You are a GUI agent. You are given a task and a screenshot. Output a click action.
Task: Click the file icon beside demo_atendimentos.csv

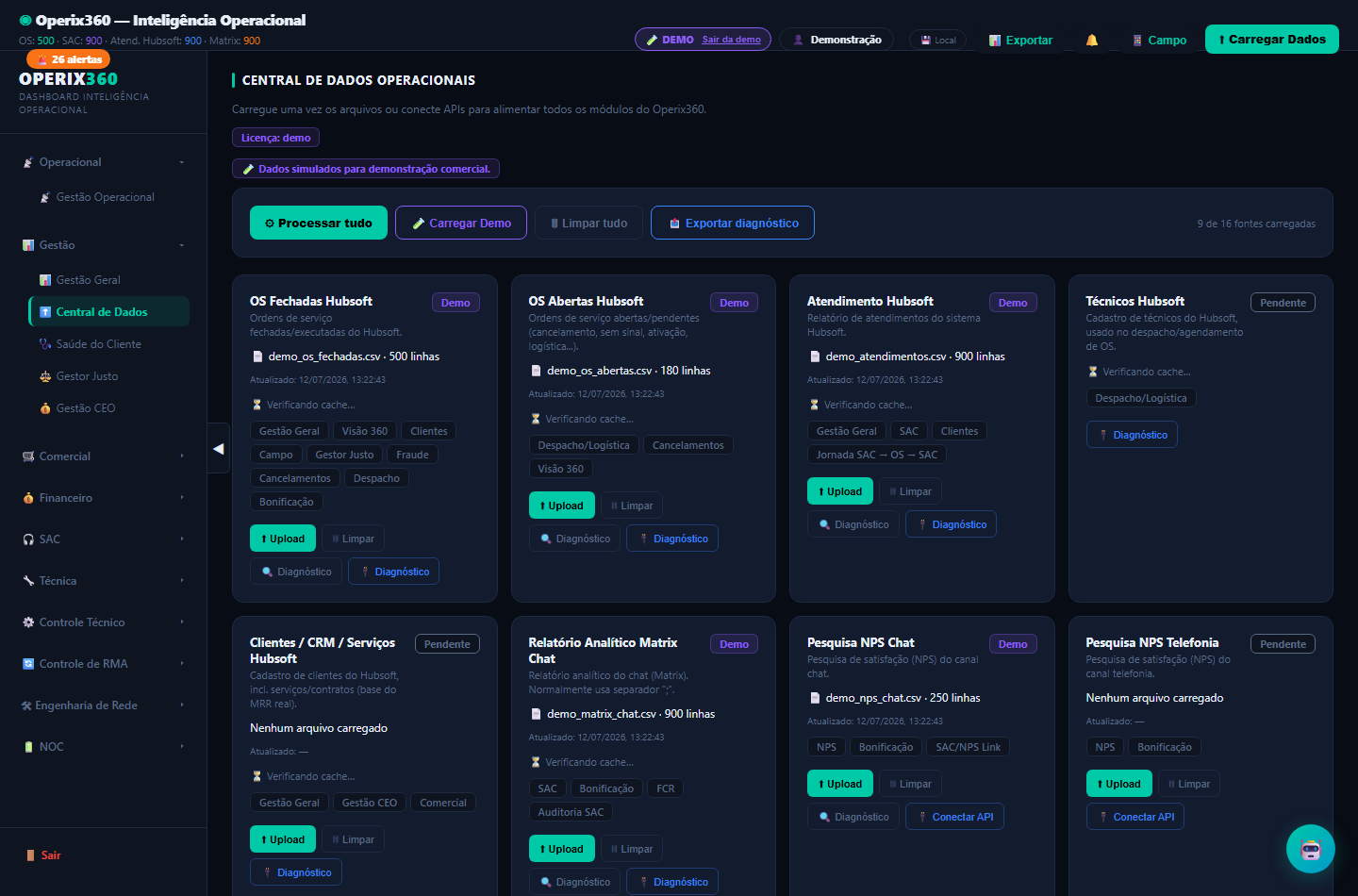[815, 357]
